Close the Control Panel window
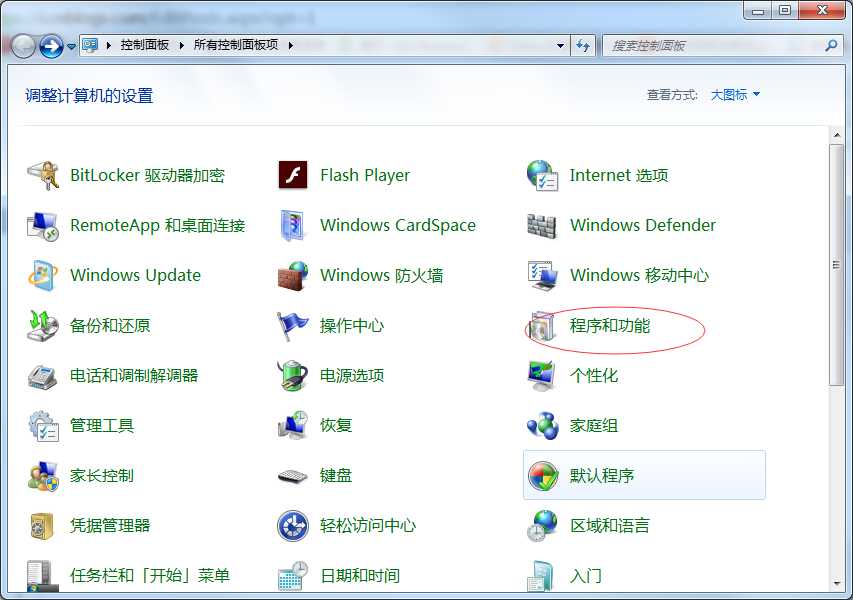The image size is (853, 600). 822,10
